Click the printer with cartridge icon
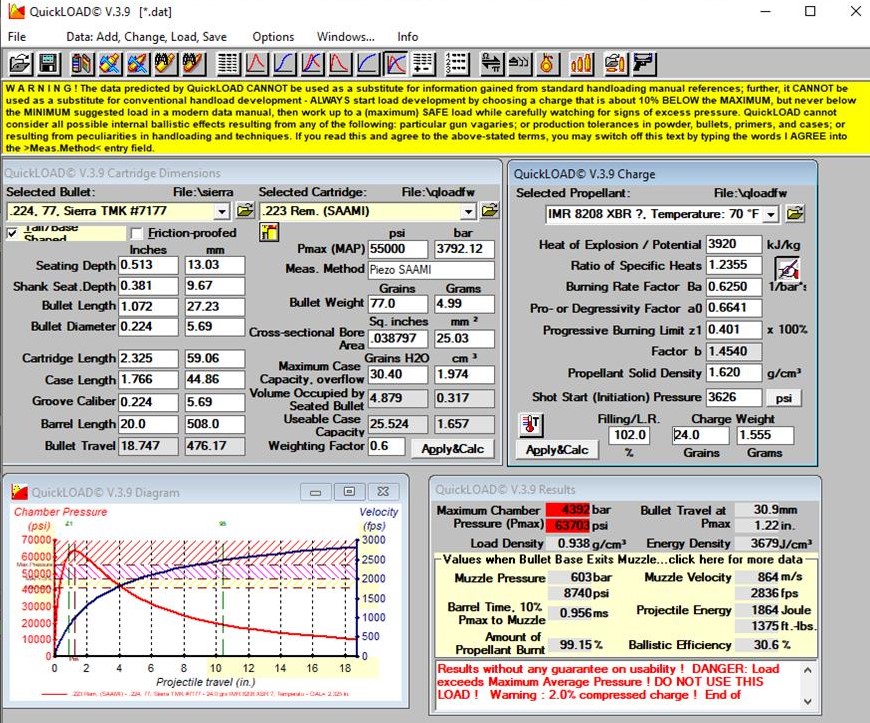 615,64
